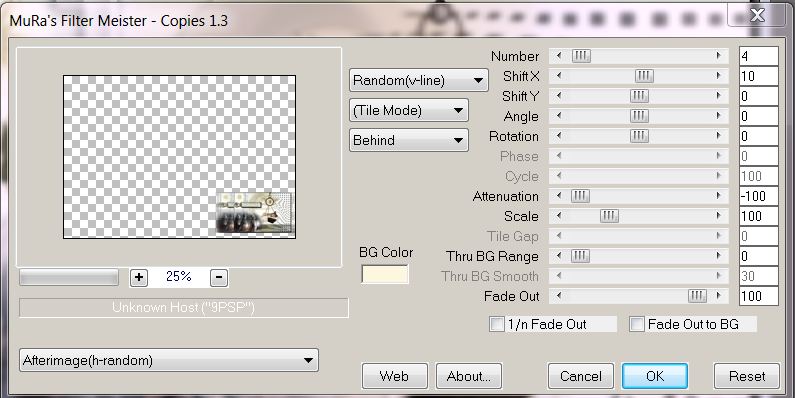Open the Random(v-line) mode dropdown
795x398 pixels.
pyautogui.click(x=419, y=80)
